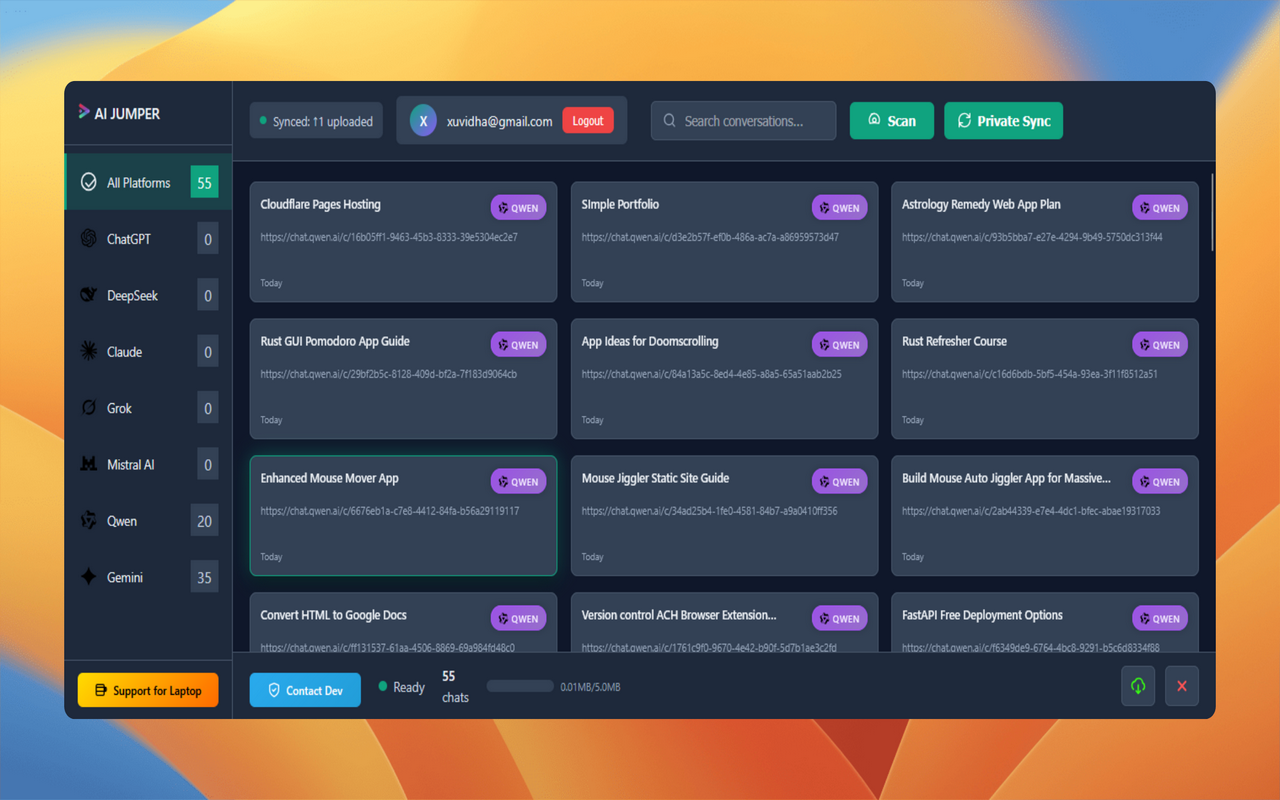Click QWEN tag on Rust Refresher Course
This screenshot has height=800, width=1280.
coord(1160,345)
